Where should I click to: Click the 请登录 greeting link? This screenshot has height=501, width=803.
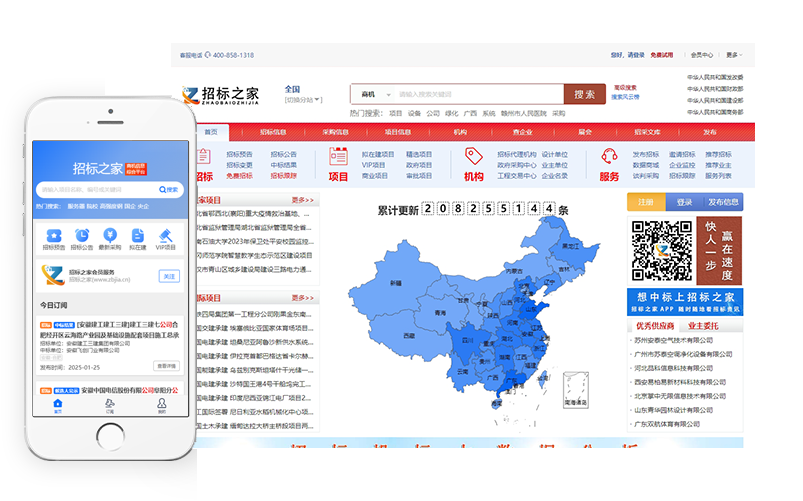tap(636, 55)
